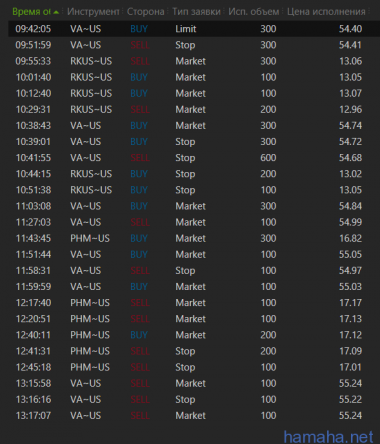Open the hamaha.net watermark link

point(328,436)
